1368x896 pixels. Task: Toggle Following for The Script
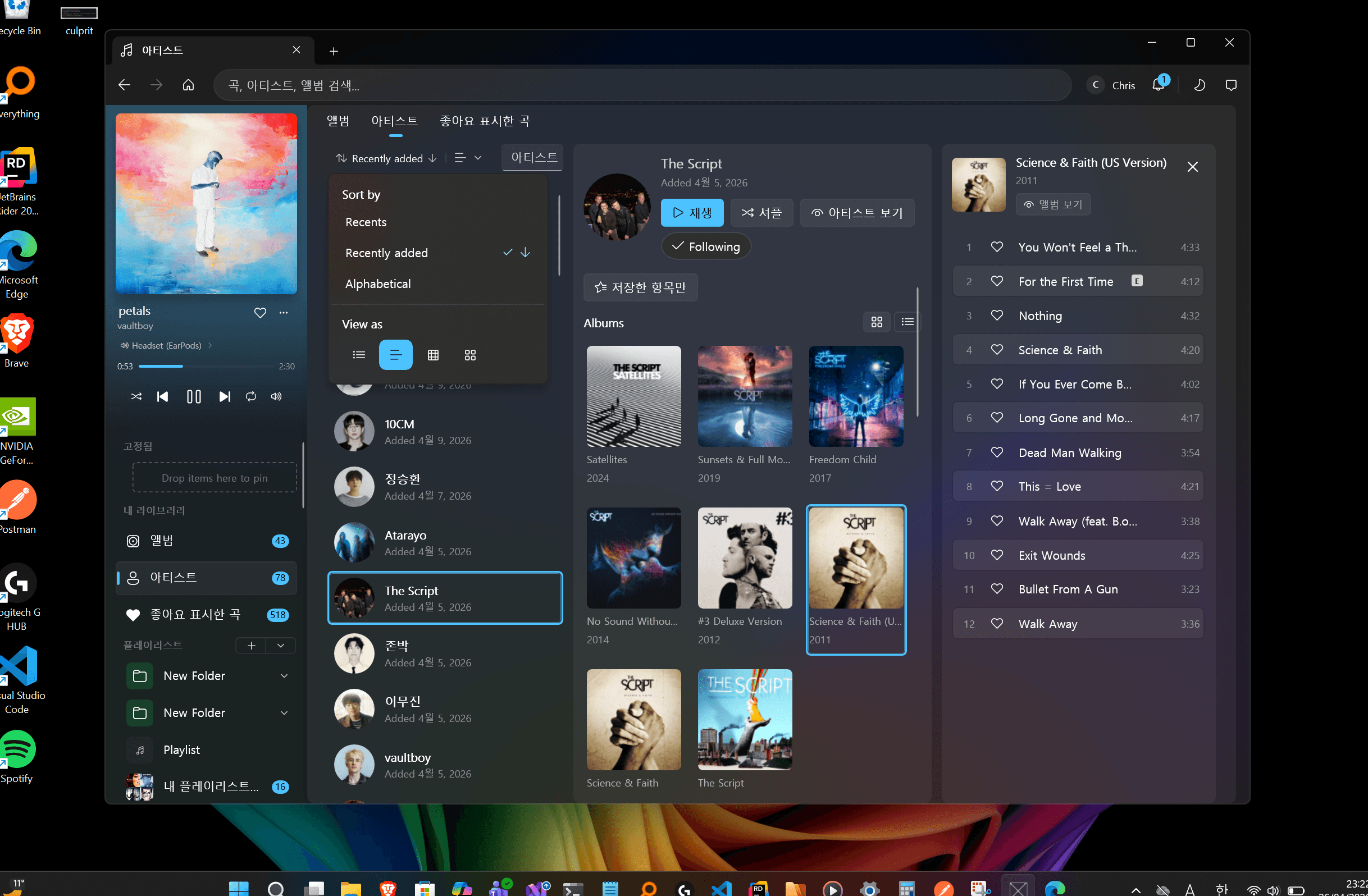[x=706, y=246]
